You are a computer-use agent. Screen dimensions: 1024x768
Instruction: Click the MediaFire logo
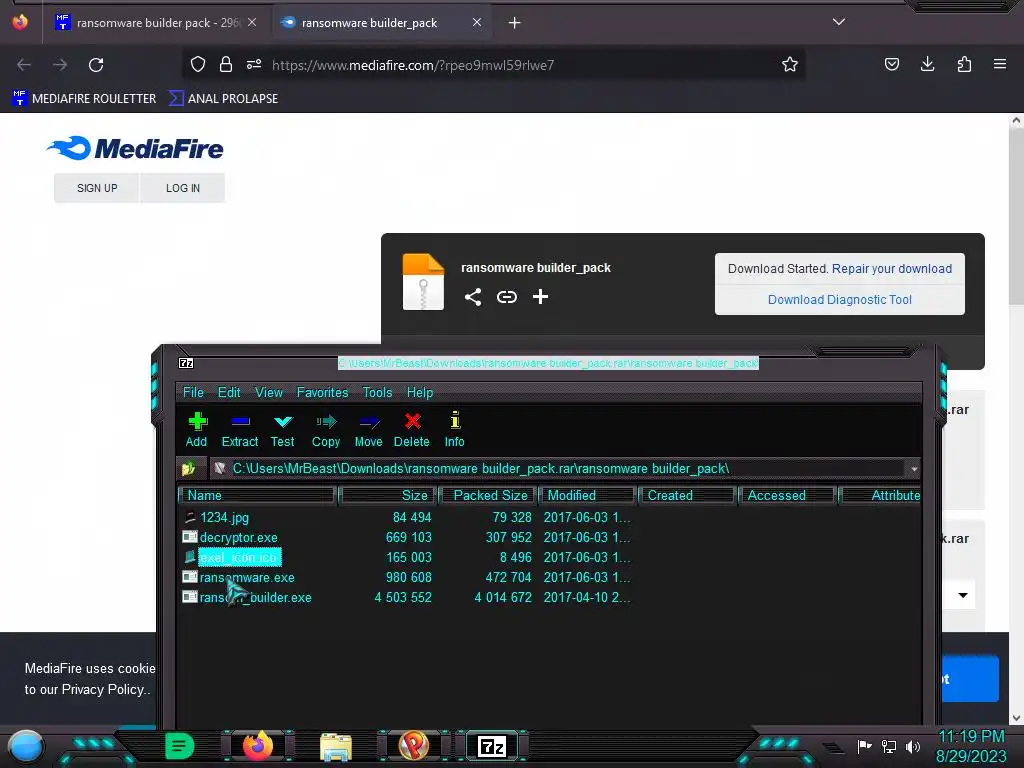coord(135,148)
